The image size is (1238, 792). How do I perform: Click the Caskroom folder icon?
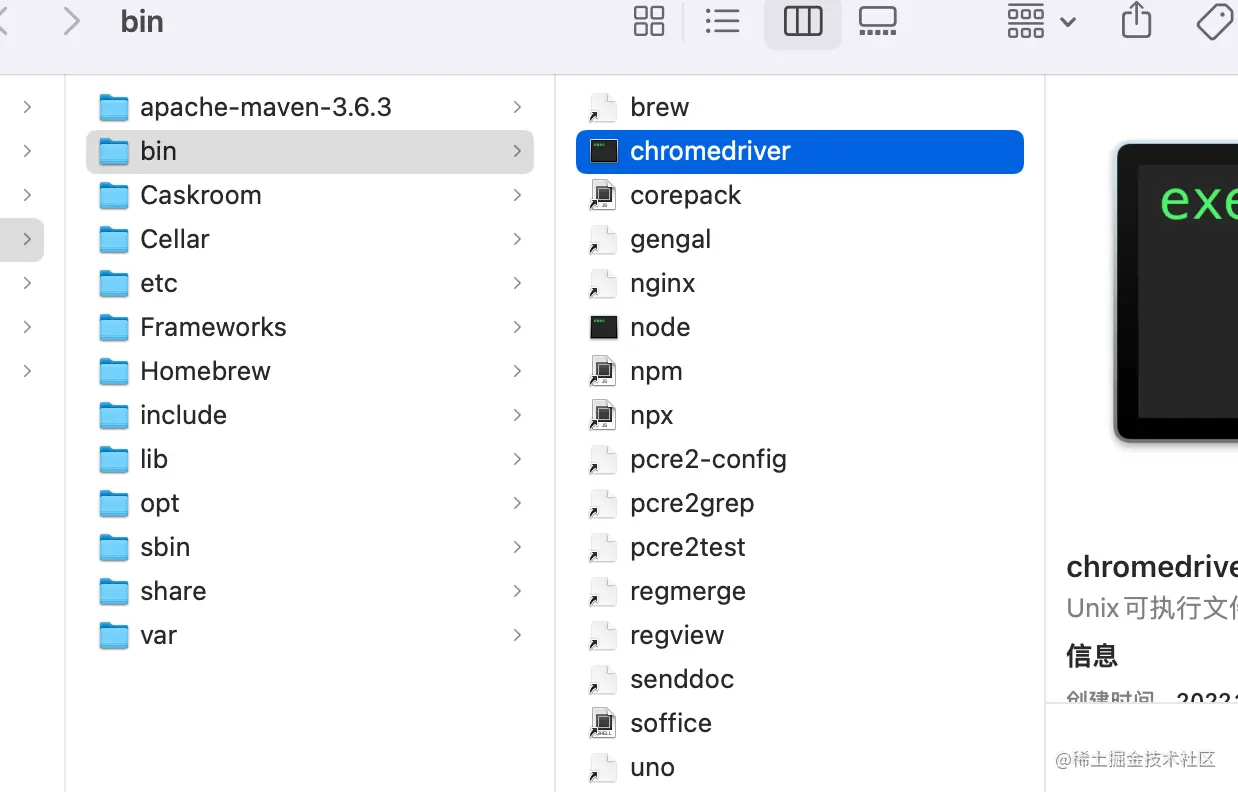coord(114,195)
